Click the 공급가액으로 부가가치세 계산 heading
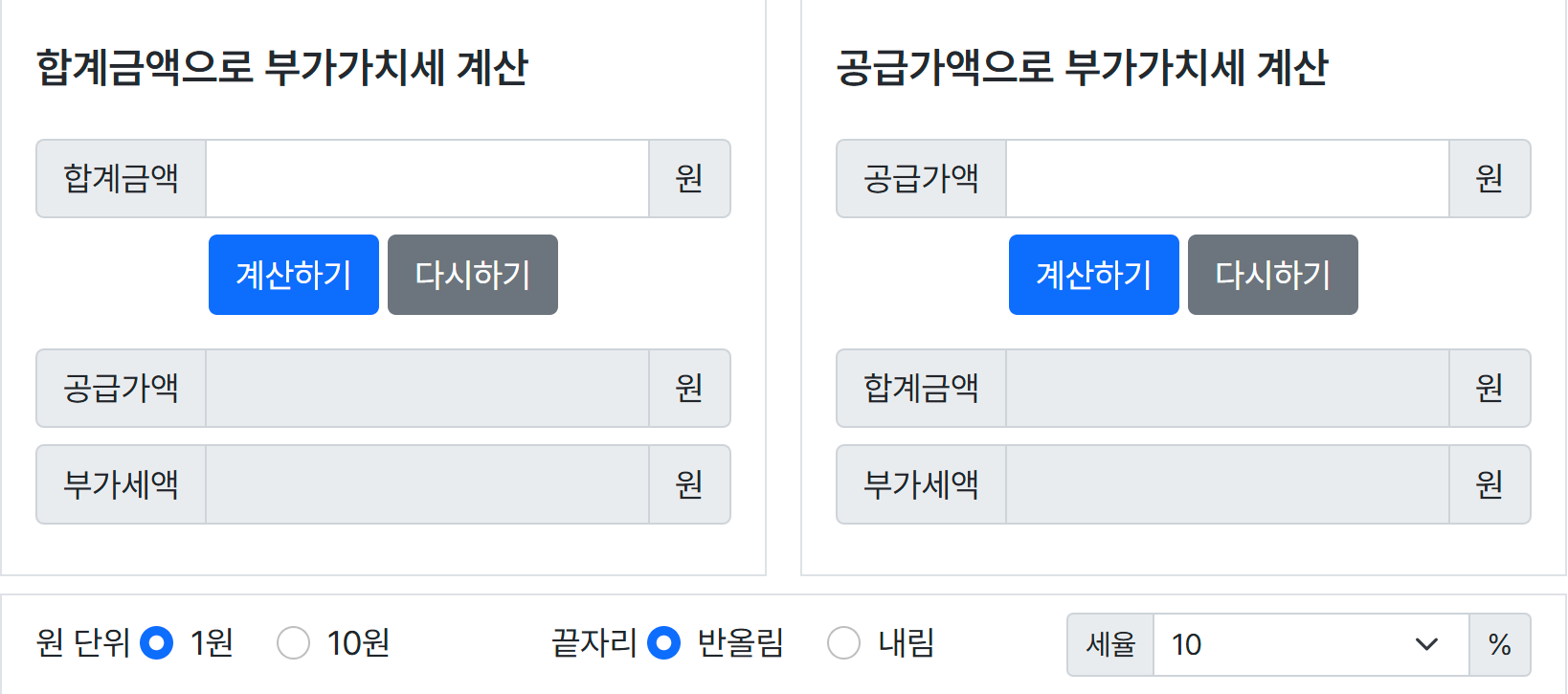 [1083, 68]
